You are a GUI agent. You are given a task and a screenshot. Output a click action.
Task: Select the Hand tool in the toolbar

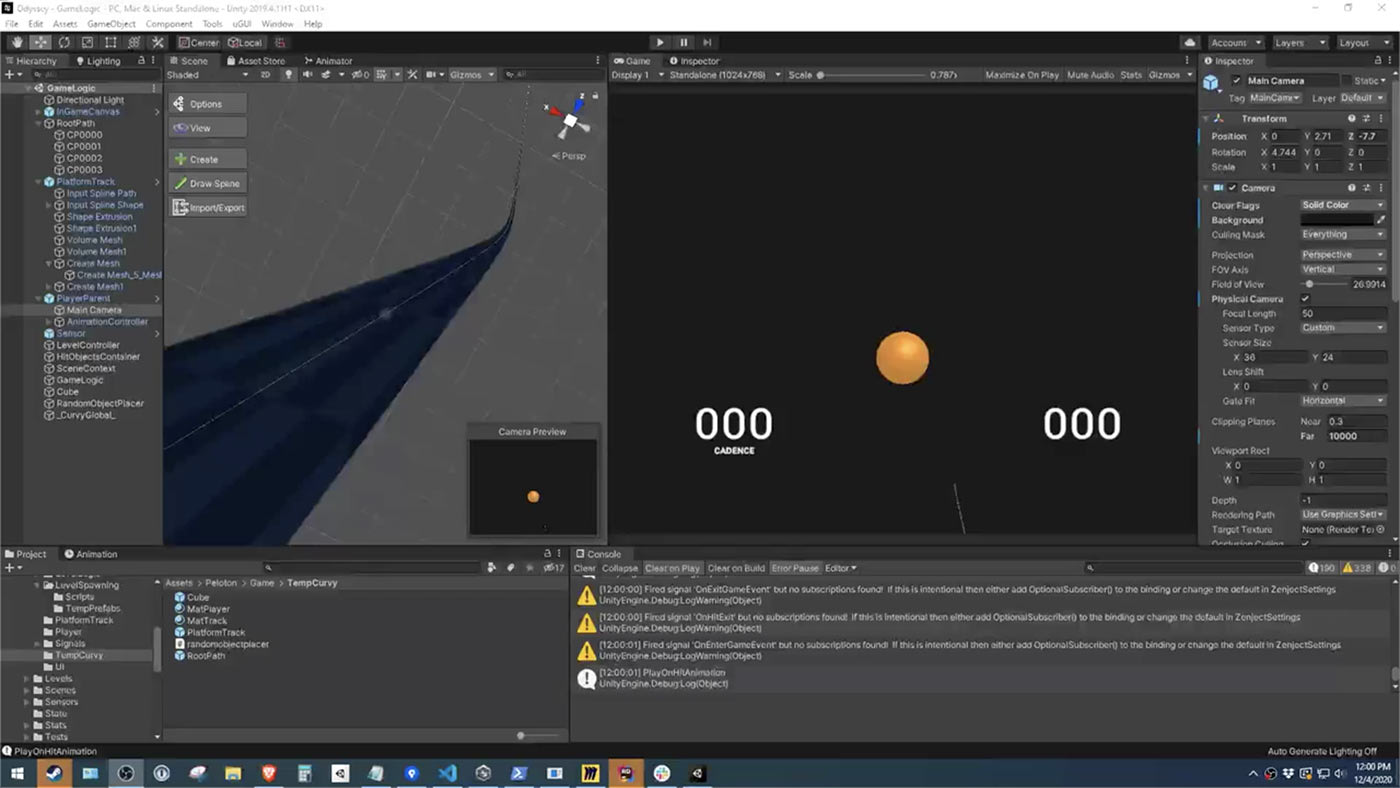(x=17, y=43)
